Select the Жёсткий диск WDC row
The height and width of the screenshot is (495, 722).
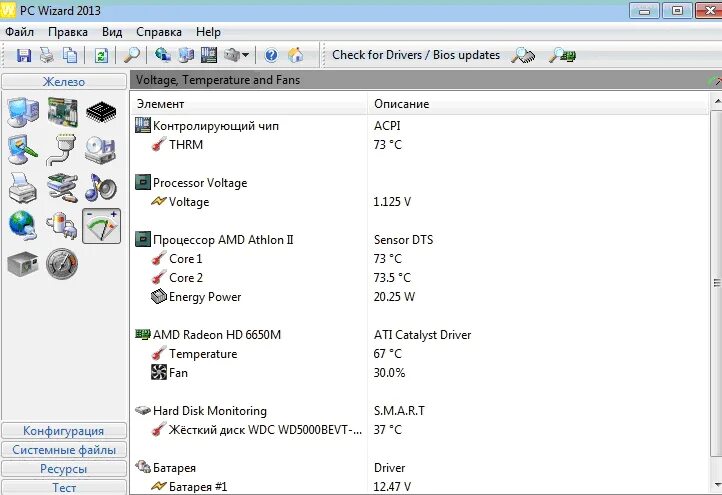pos(420,430)
